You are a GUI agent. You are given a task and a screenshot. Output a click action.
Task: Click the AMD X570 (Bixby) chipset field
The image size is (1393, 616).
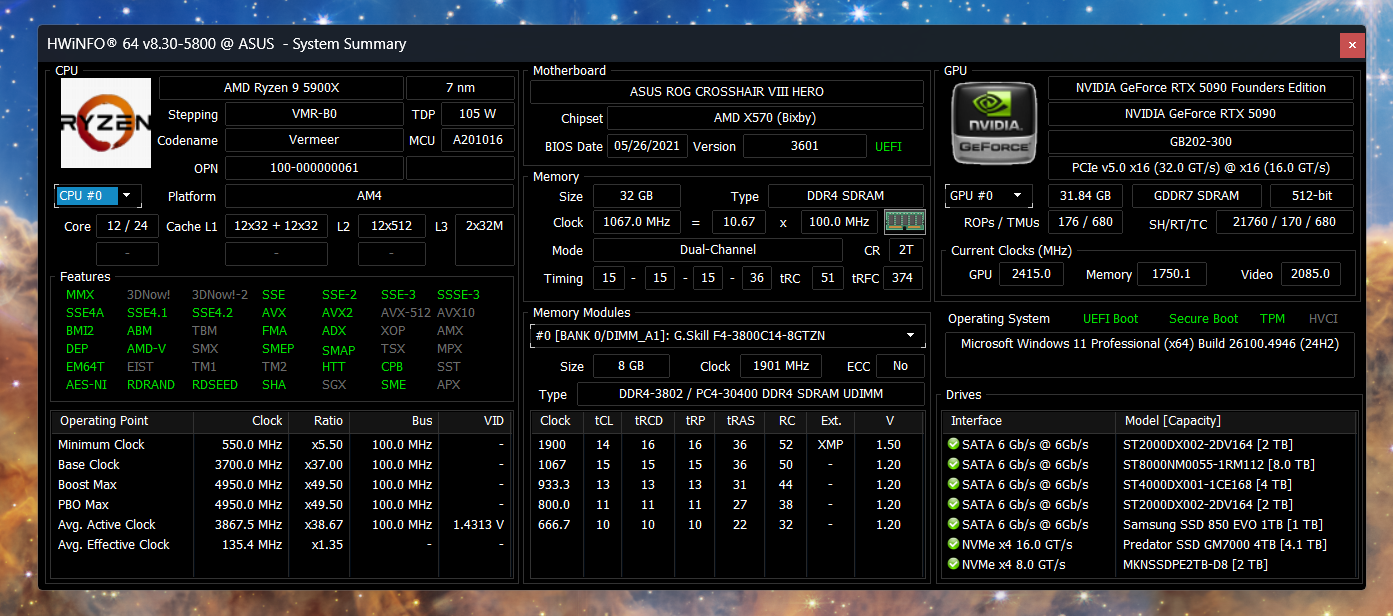(766, 118)
